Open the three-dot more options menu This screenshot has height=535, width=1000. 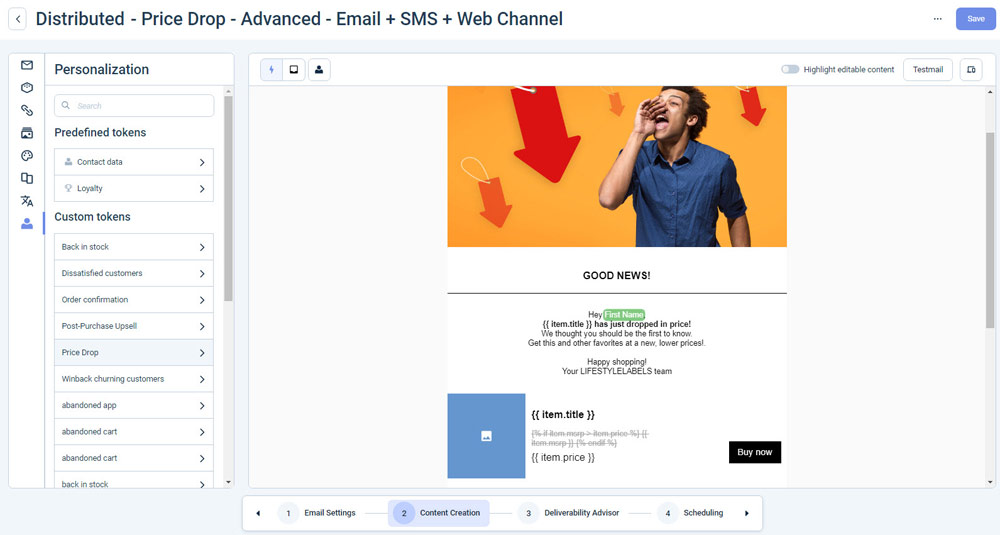pos(937,19)
